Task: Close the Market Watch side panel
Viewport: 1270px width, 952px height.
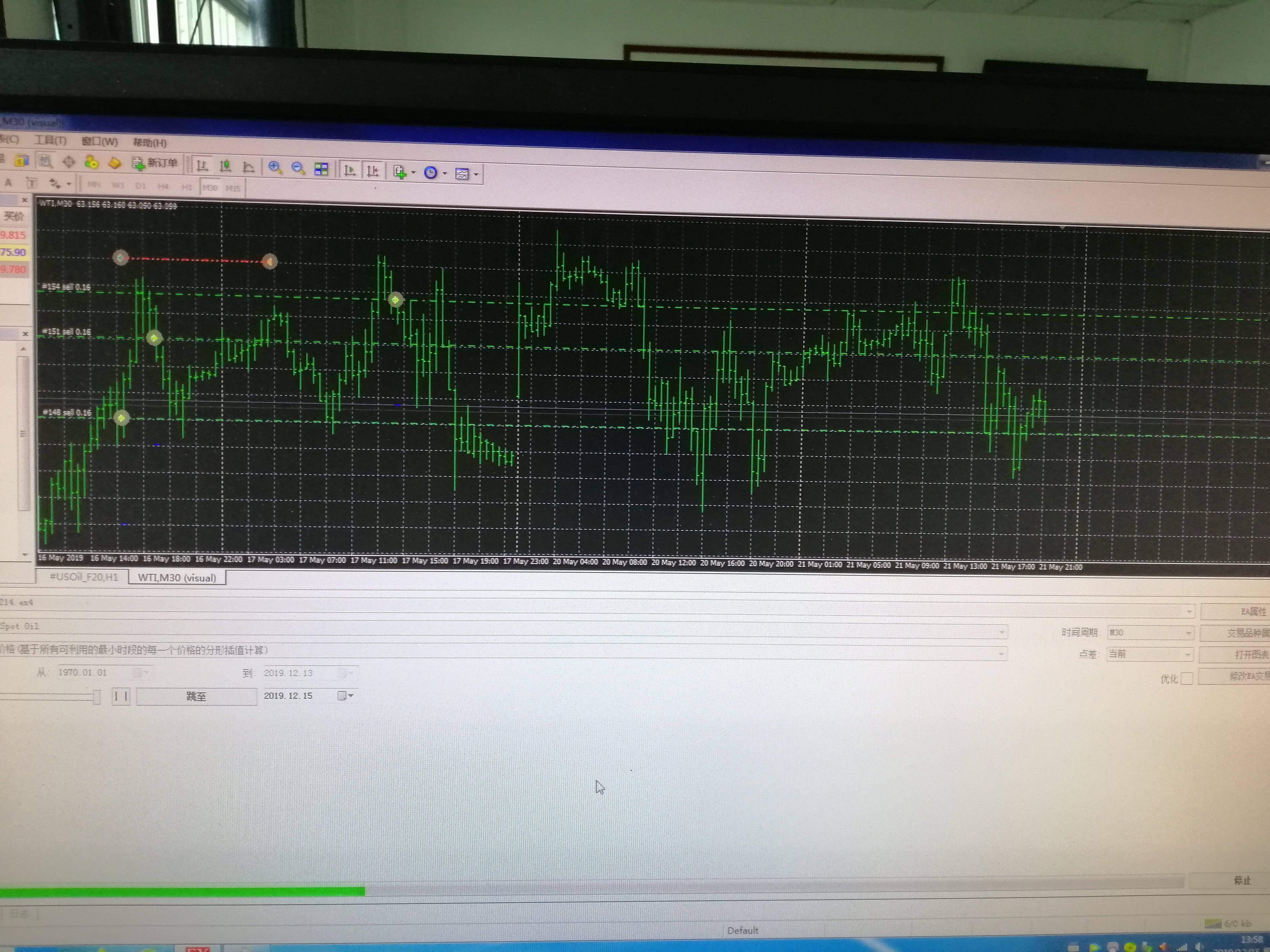Action: pyautogui.click(x=25, y=200)
